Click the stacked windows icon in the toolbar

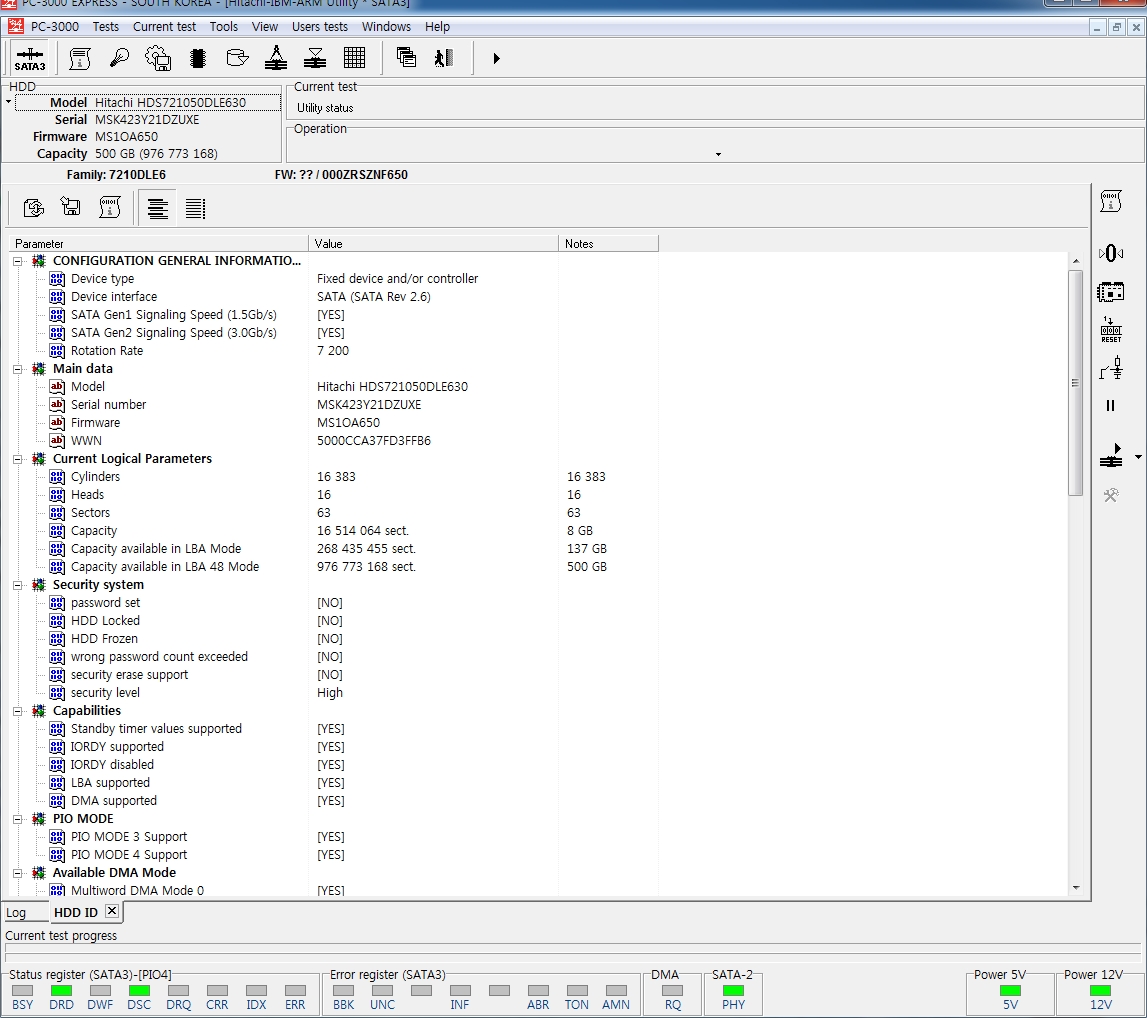pos(406,58)
